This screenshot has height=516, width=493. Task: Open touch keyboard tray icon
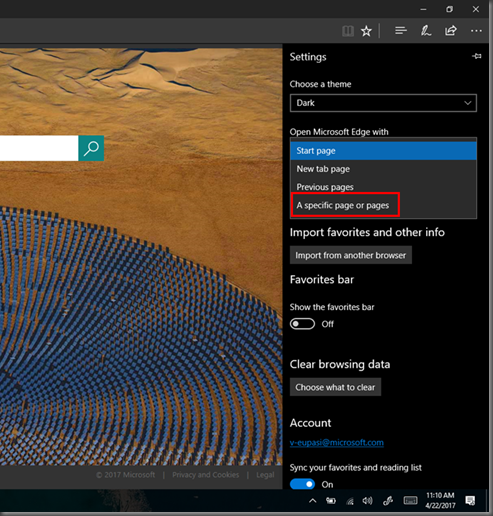point(410,500)
